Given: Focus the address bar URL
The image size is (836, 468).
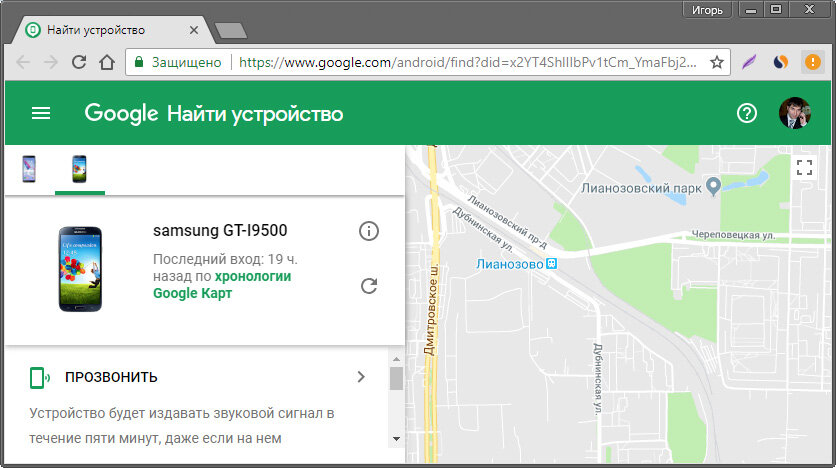Looking at the screenshot, I should point(468,62).
